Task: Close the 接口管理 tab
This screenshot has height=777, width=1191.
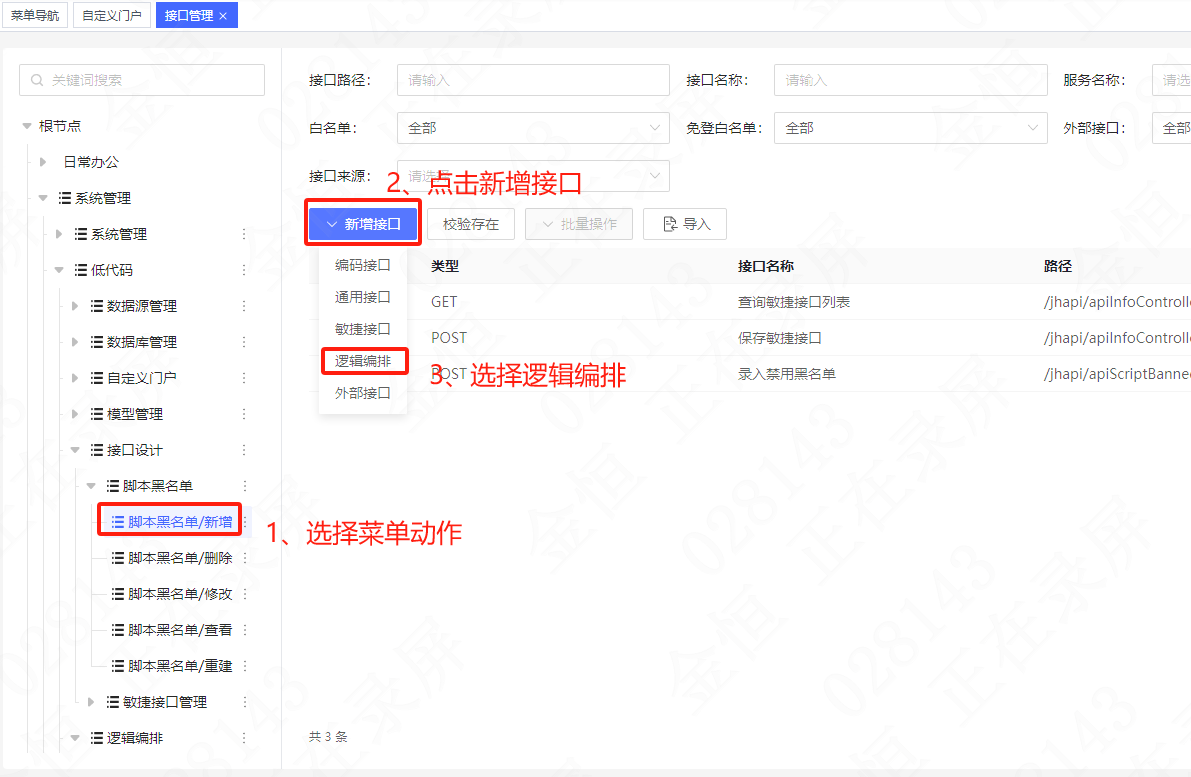Action: (223, 16)
